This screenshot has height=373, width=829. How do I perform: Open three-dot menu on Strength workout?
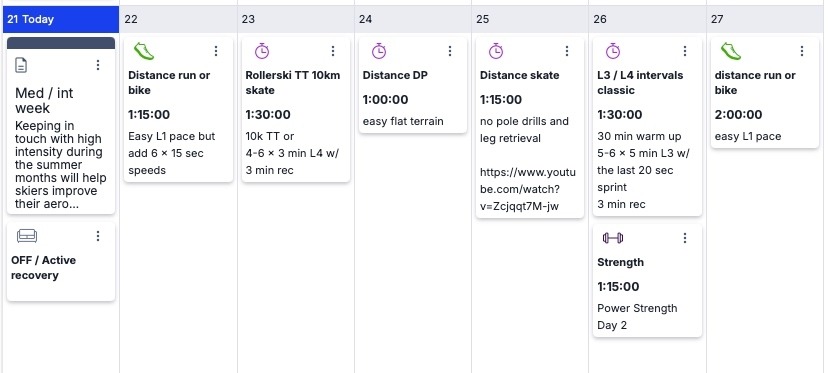[685, 238]
